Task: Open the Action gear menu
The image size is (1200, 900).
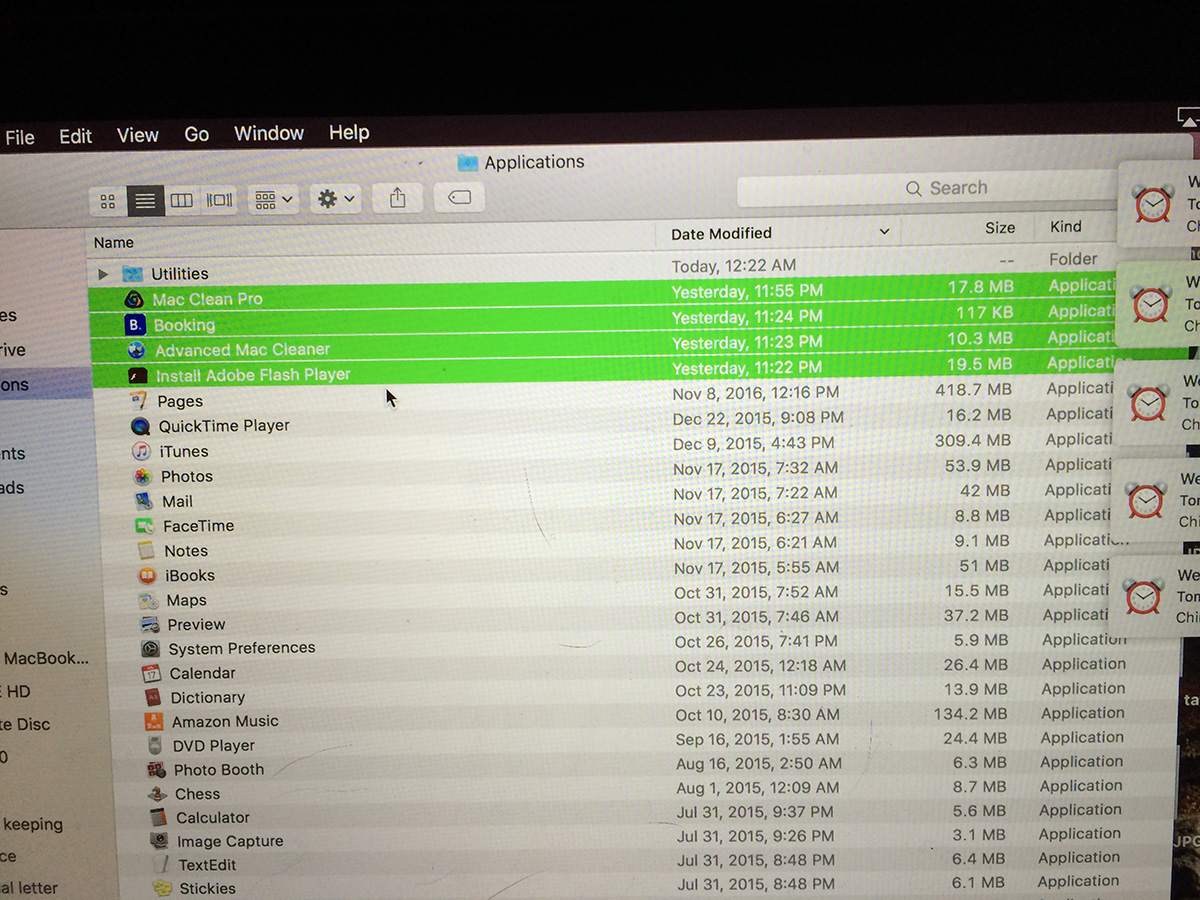Action: 335,199
